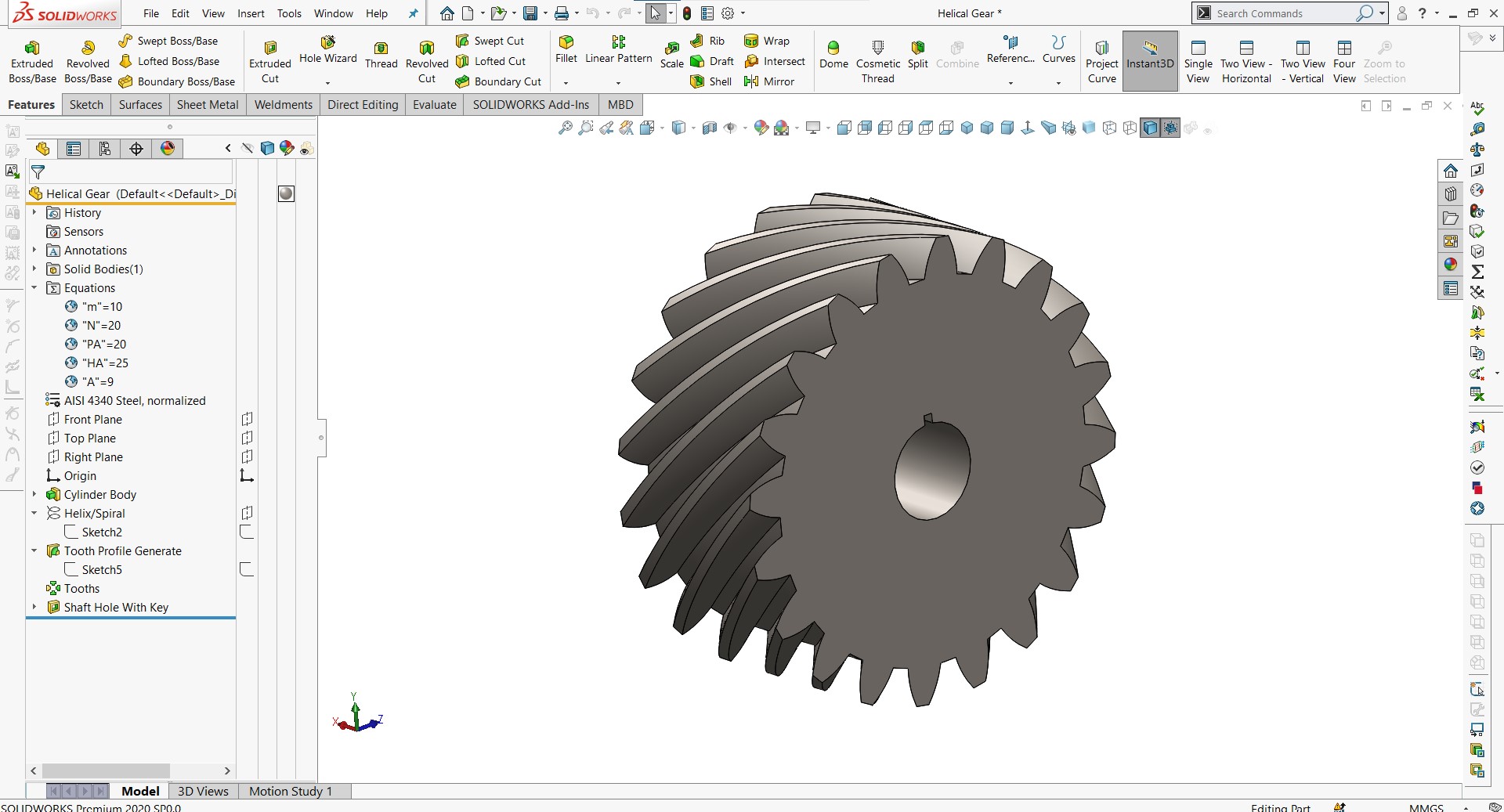This screenshot has width=1504, height=812.
Task: Choose the Swept Boss/Base feature
Action: point(168,41)
